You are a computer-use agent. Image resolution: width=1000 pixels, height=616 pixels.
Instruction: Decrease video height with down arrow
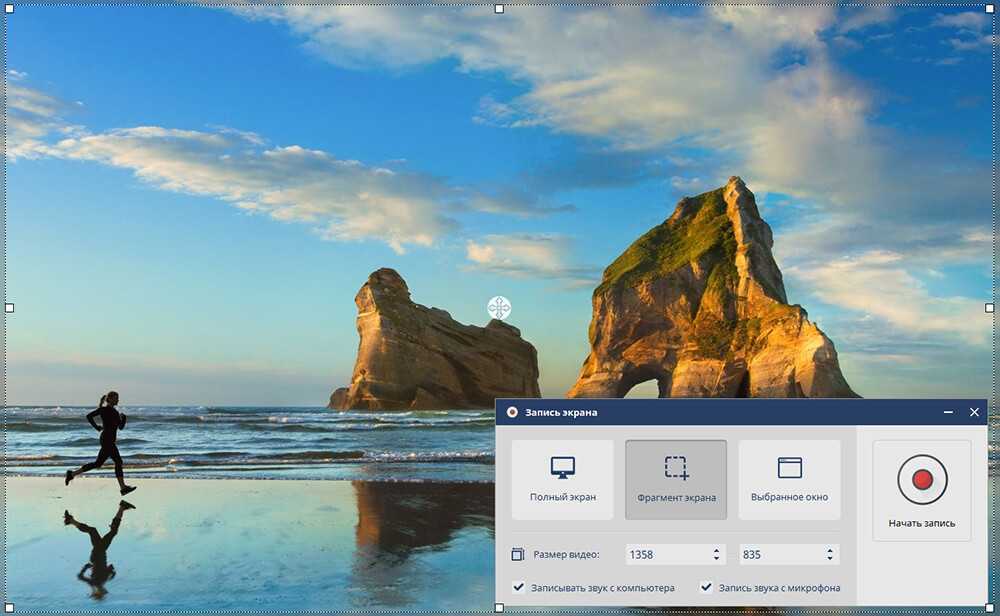click(x=829, y=559)
